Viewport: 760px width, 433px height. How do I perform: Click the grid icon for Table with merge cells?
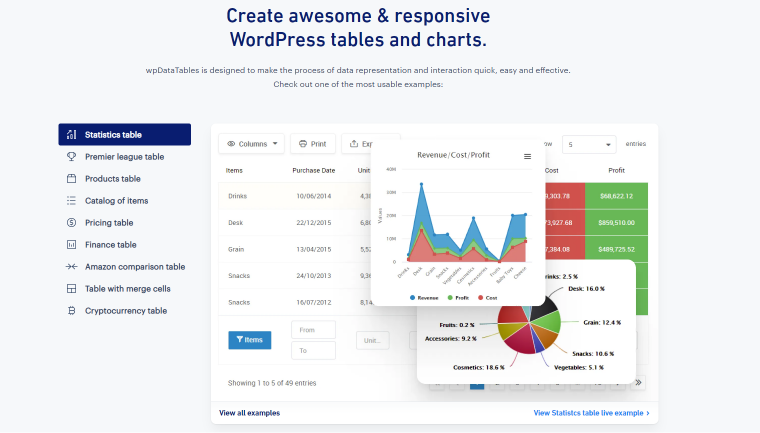click(71, 289)
